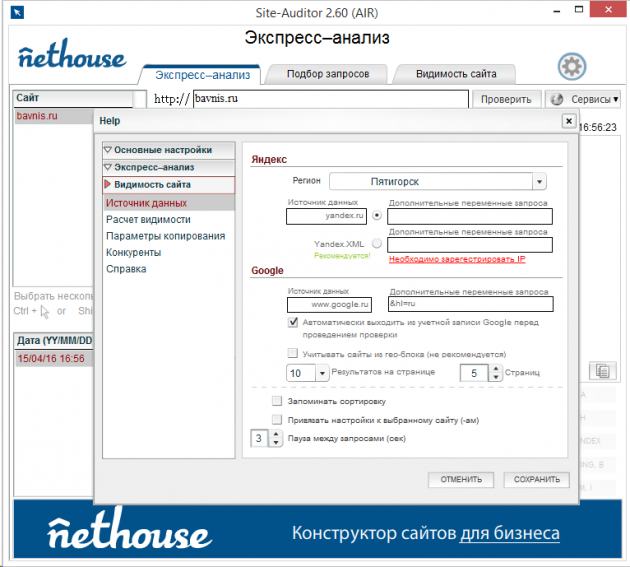Switch to the Видимость сайта tab

click(455, 74)
